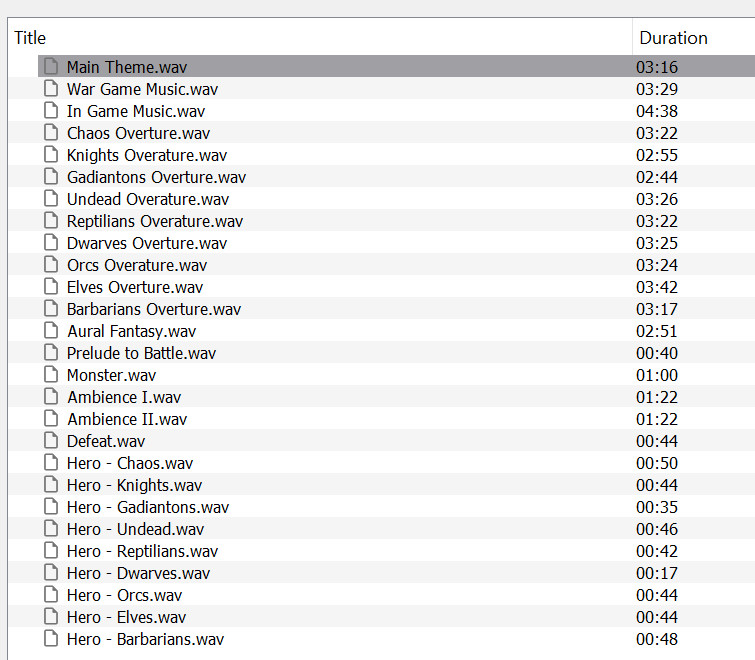This screenshot has height=660, width=755.
Task: Select In Game Music.wav in list
Action: pyautogui.click(x=136, y=111)
